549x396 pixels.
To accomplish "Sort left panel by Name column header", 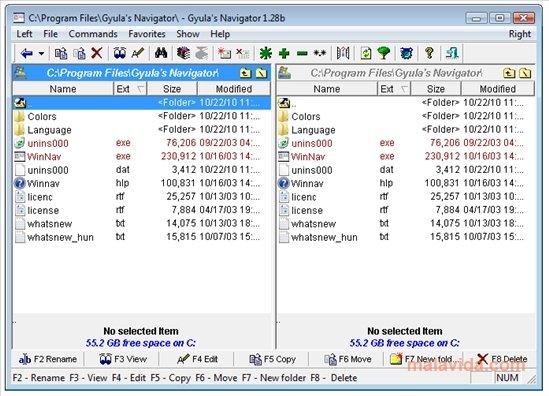I will [x=63, y=89].
